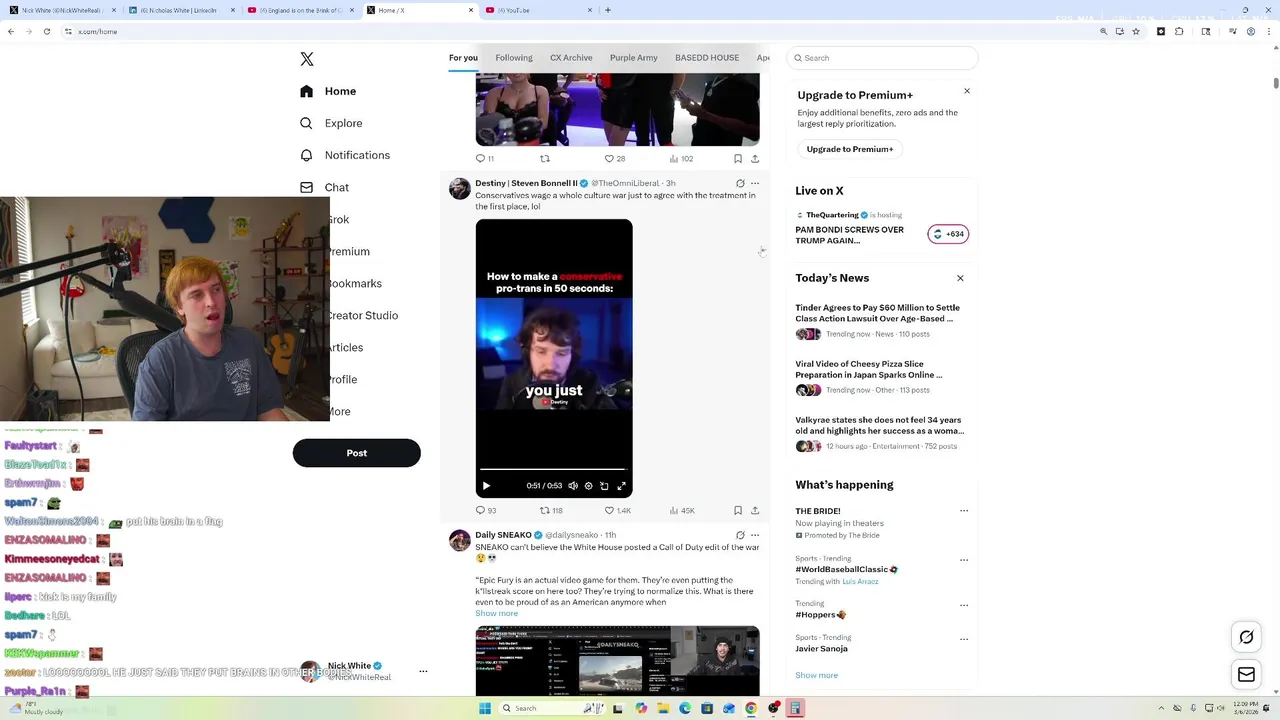Click the Destiny video progress bar

553,469
